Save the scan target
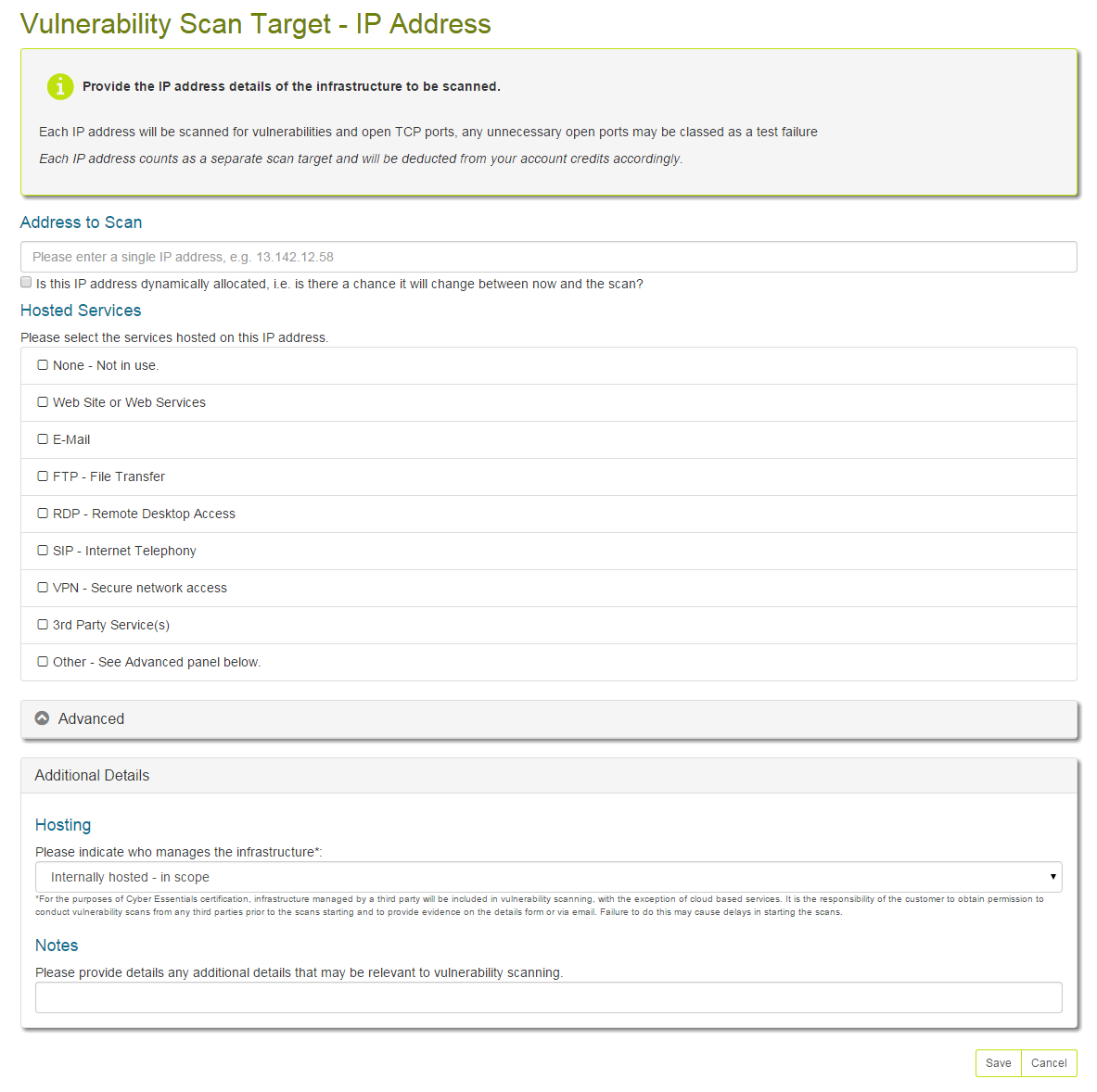The height and width of the screenshot is (1092, 1097). click(x=999, y=1063)
